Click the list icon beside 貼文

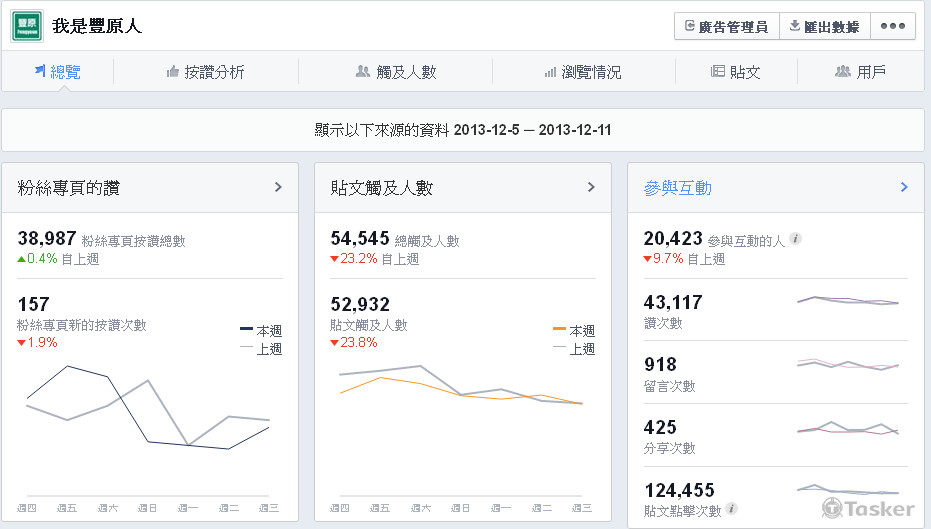tap(718, 71)
